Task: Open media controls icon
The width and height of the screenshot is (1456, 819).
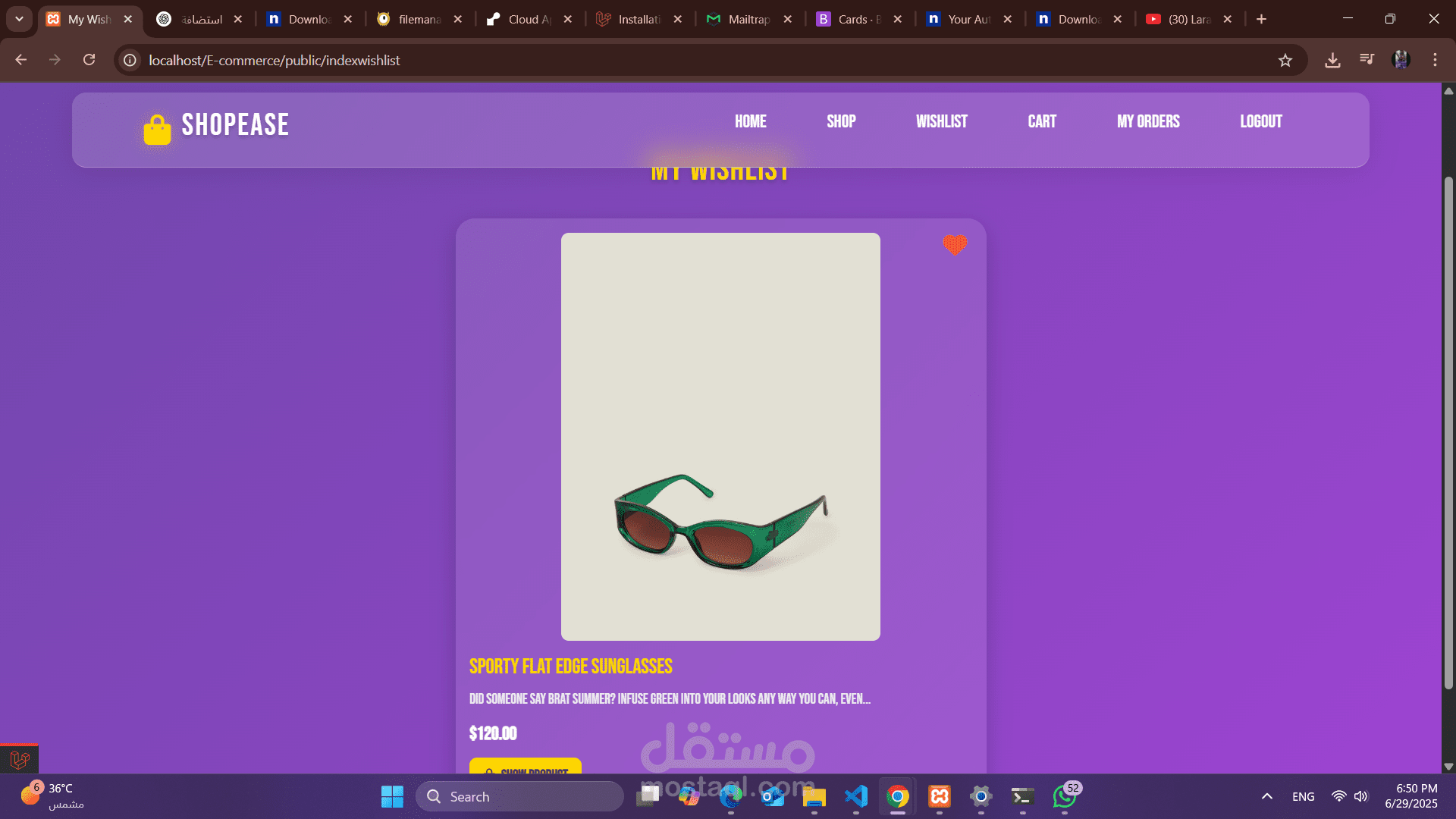Action: click(1367, 60)
